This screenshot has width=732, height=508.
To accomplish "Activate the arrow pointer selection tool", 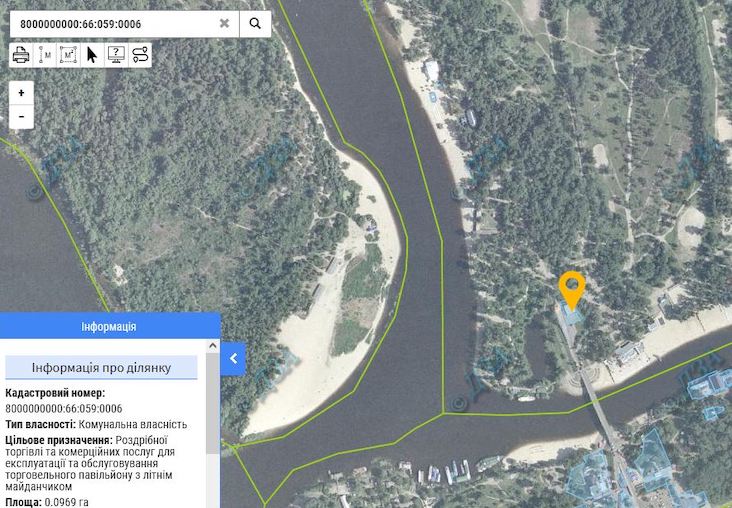I will coord(92,54).
